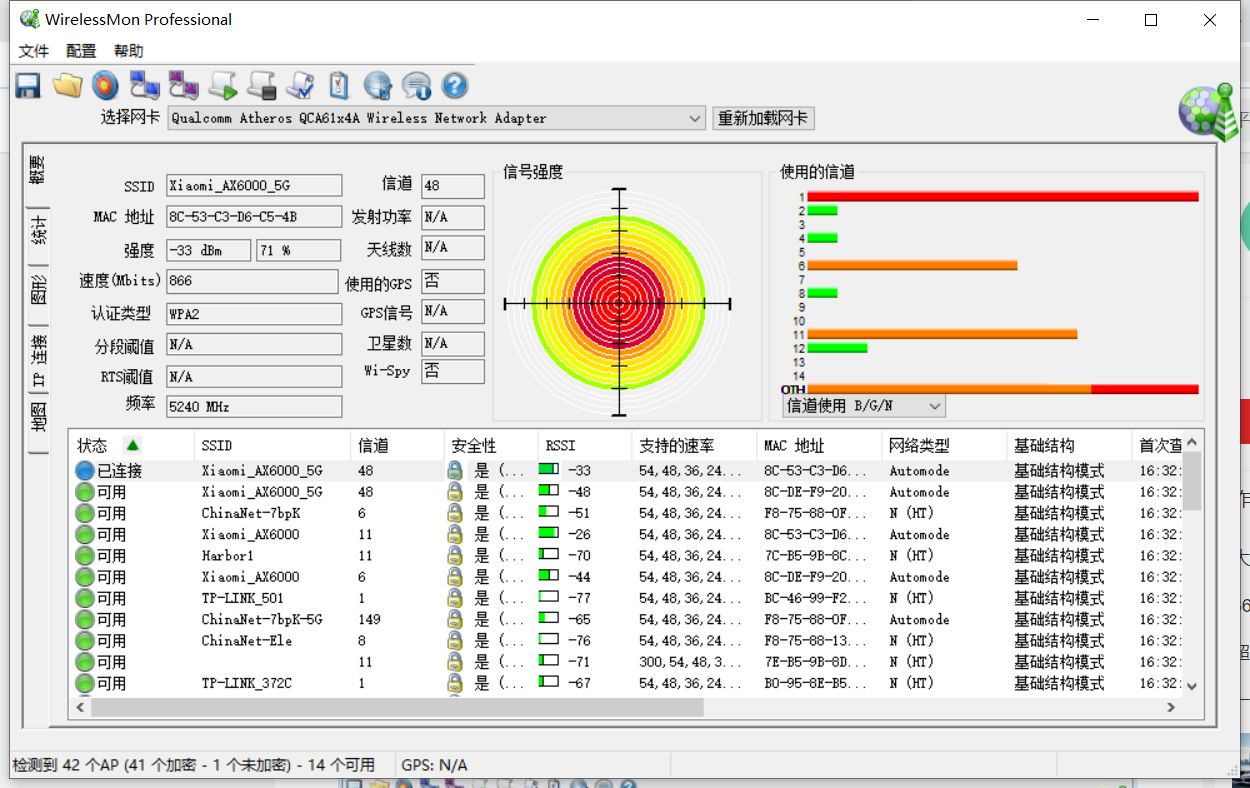Click the SSID input field
Viewport: 1250px width, 788px height.
point(254,185)
